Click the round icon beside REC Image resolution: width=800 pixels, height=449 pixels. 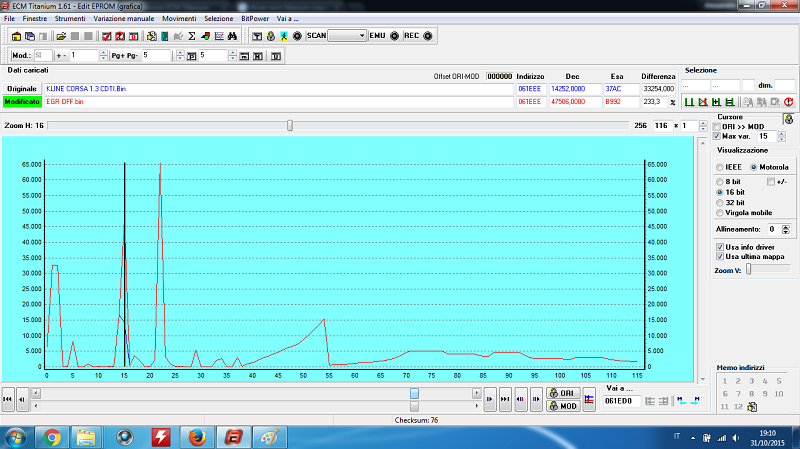(428, 35)
